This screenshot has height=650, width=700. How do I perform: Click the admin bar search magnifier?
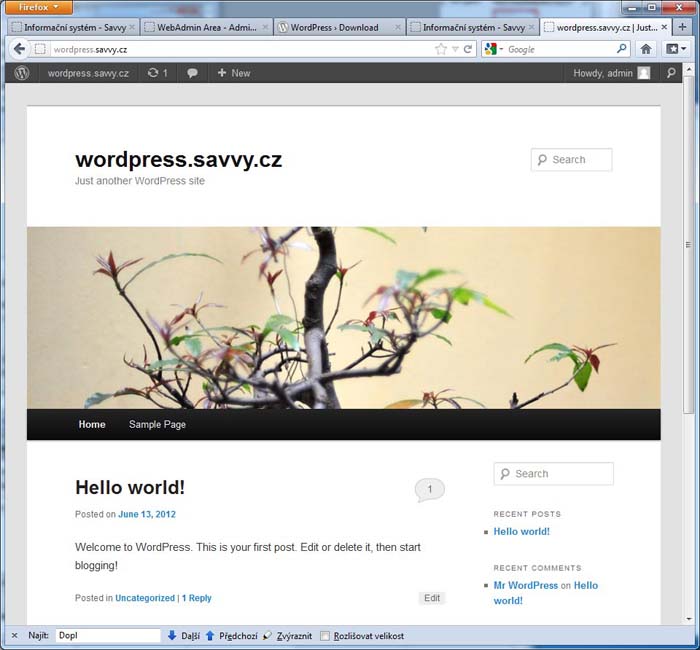click(x=671, y=73)
